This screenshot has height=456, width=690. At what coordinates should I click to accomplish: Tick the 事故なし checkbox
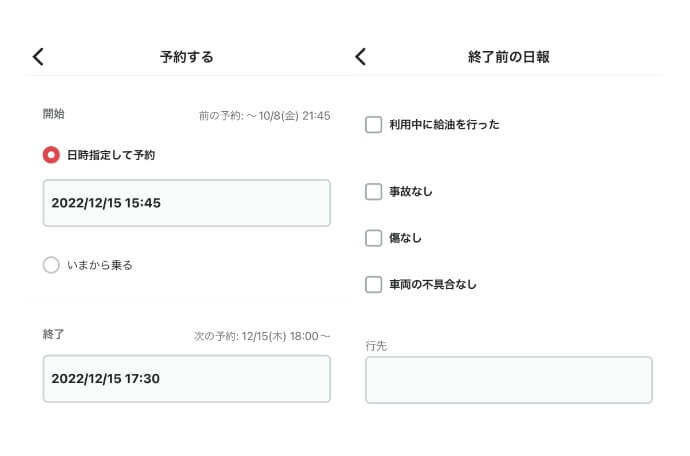(x=374, y=191)
